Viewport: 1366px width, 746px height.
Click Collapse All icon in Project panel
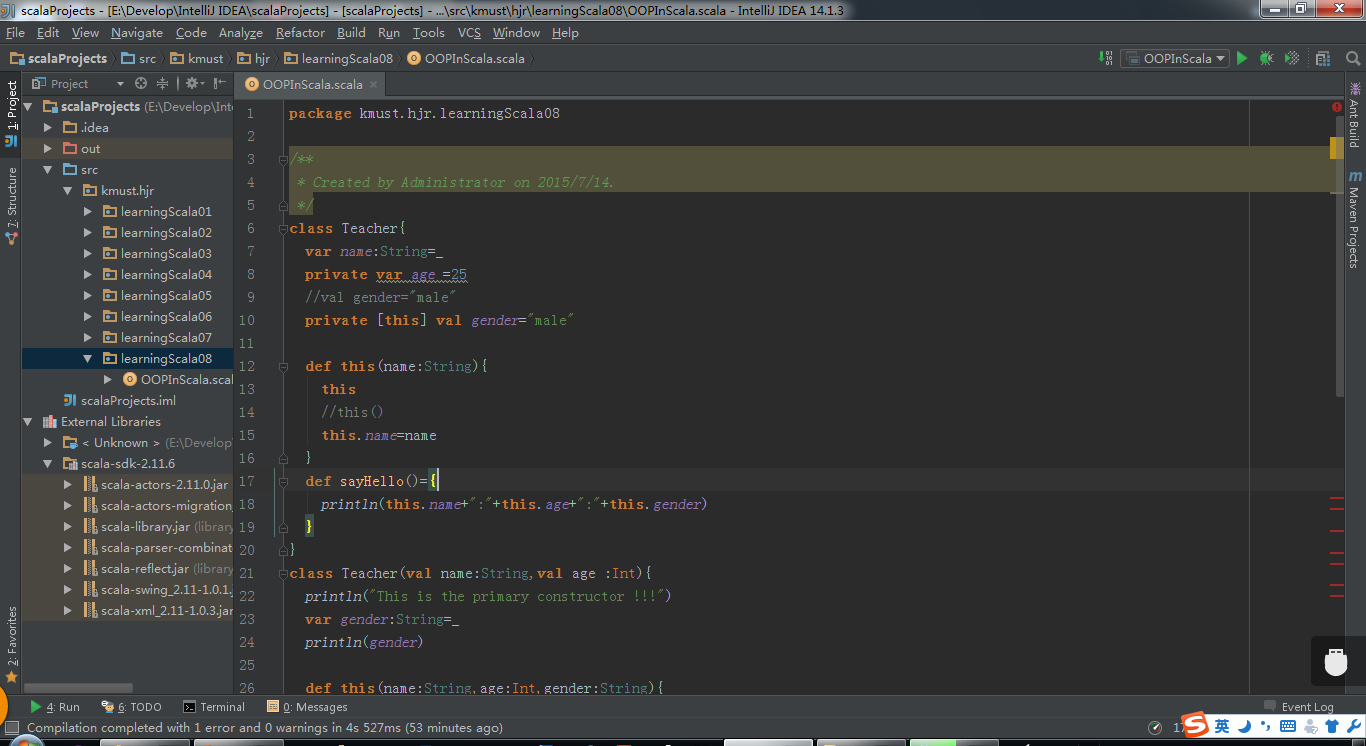(x=163, y=84)
